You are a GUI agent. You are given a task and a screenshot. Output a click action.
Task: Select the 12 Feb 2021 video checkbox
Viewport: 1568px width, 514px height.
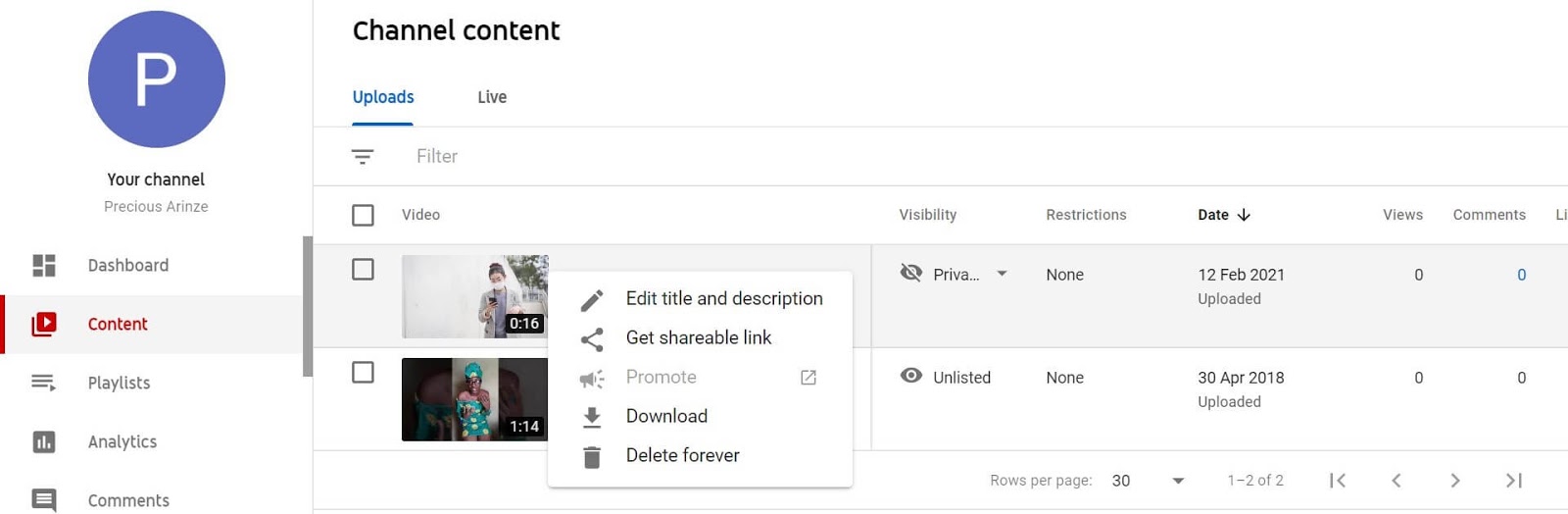(363, 269)
